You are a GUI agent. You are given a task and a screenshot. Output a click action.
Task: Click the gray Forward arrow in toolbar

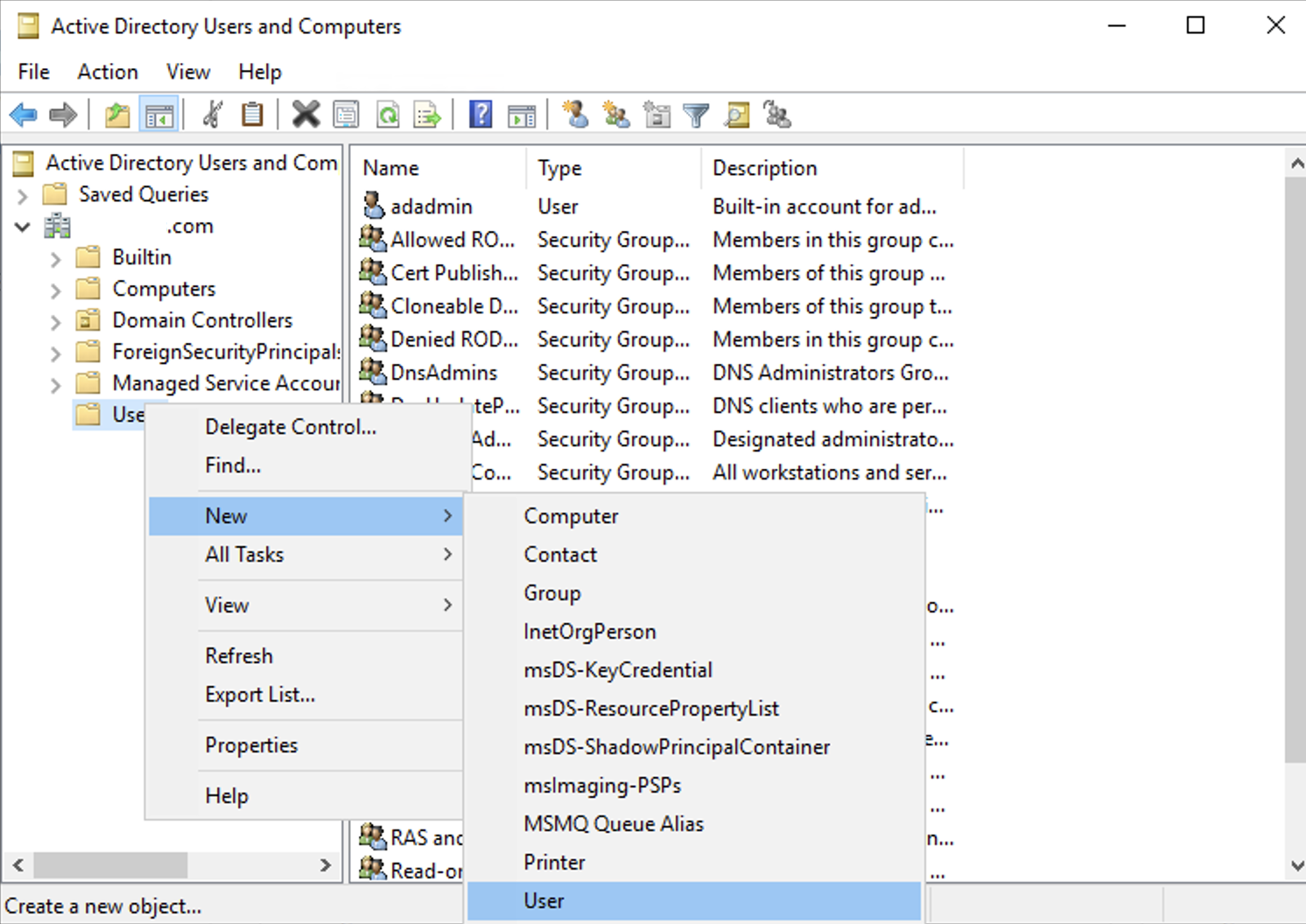tap(63, 115)
